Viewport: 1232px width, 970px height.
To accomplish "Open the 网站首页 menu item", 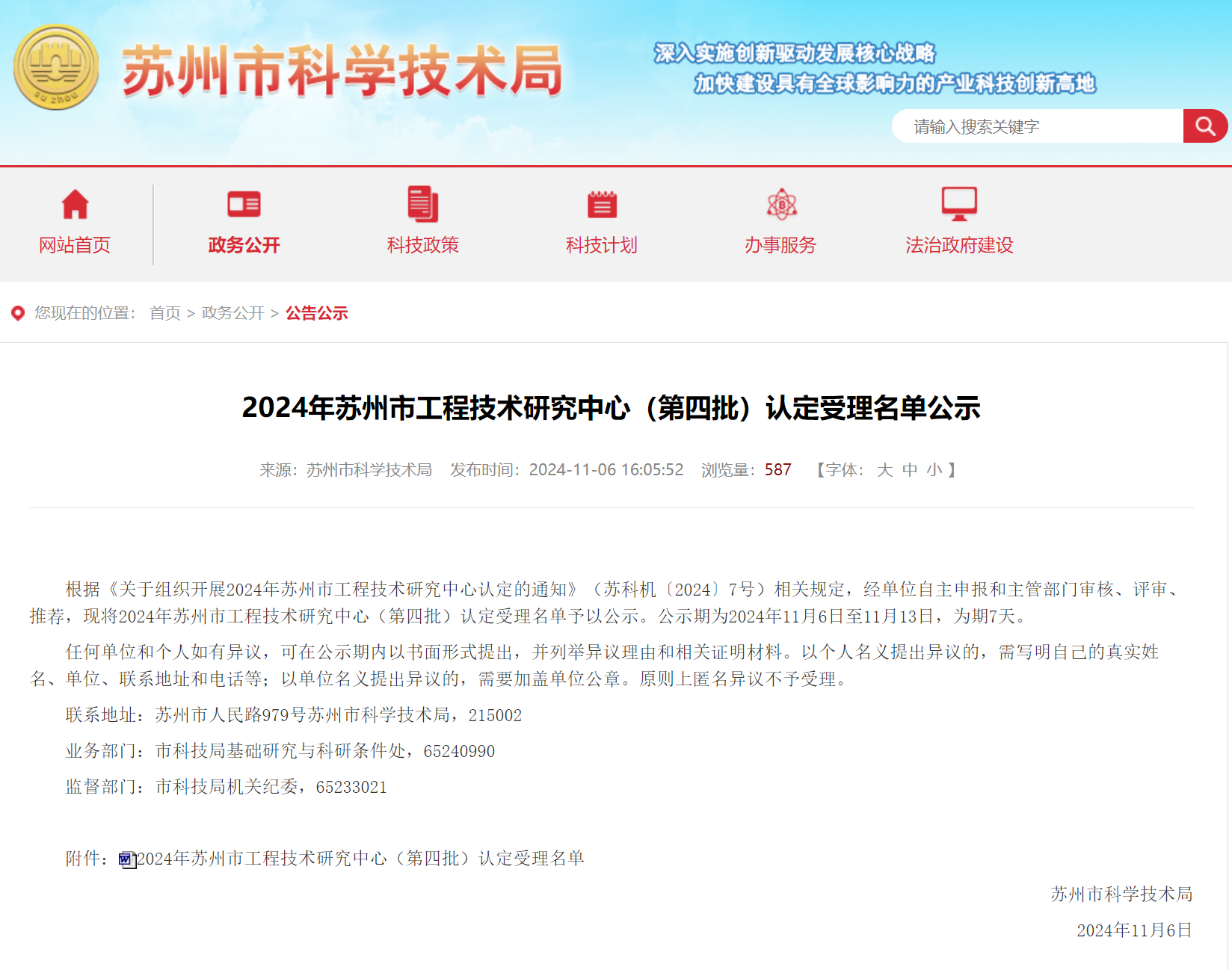I will click(75, 245).
